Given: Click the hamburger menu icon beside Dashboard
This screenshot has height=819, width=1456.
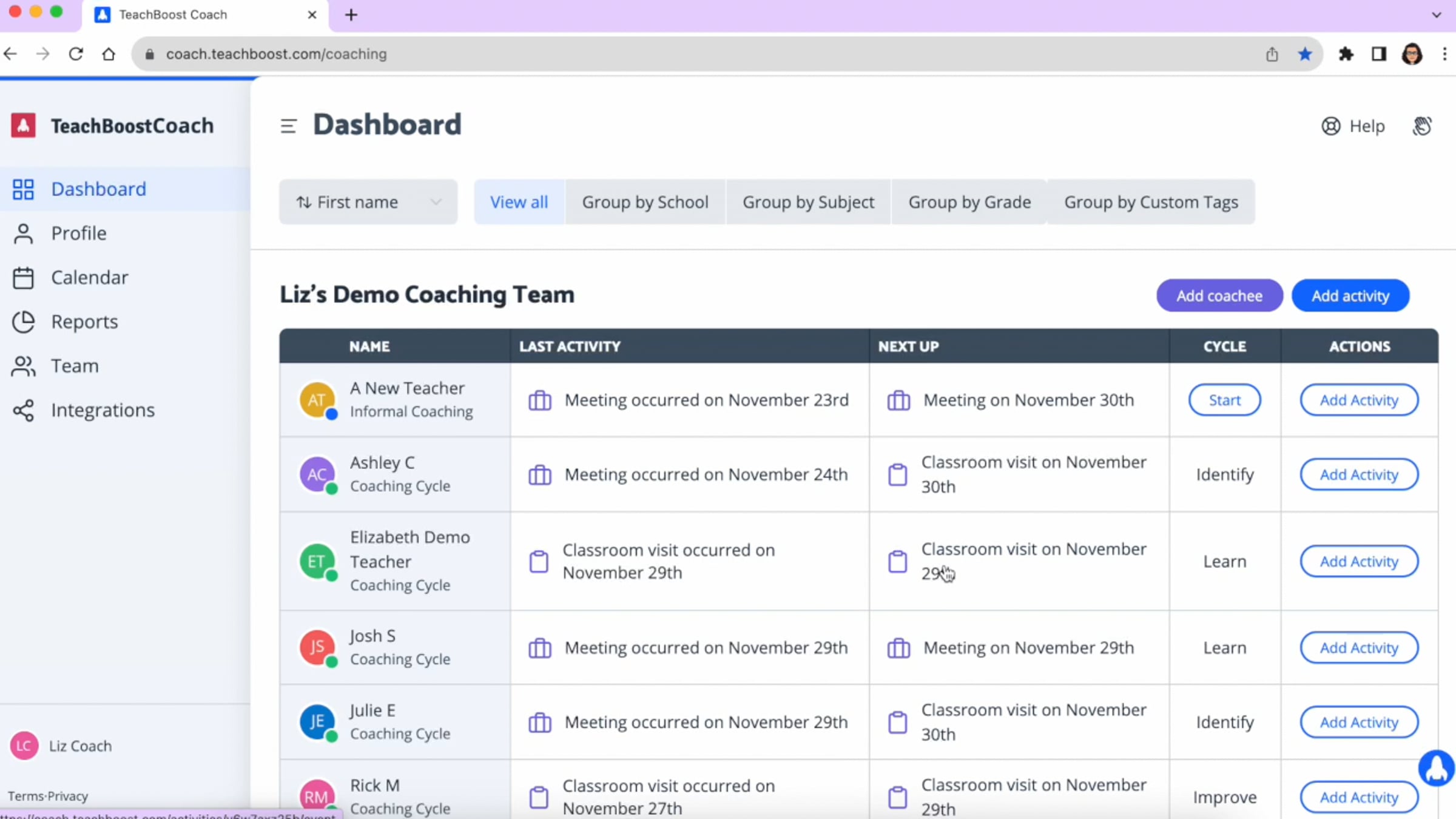Looking at the screenshot, I should pos(288,126).
